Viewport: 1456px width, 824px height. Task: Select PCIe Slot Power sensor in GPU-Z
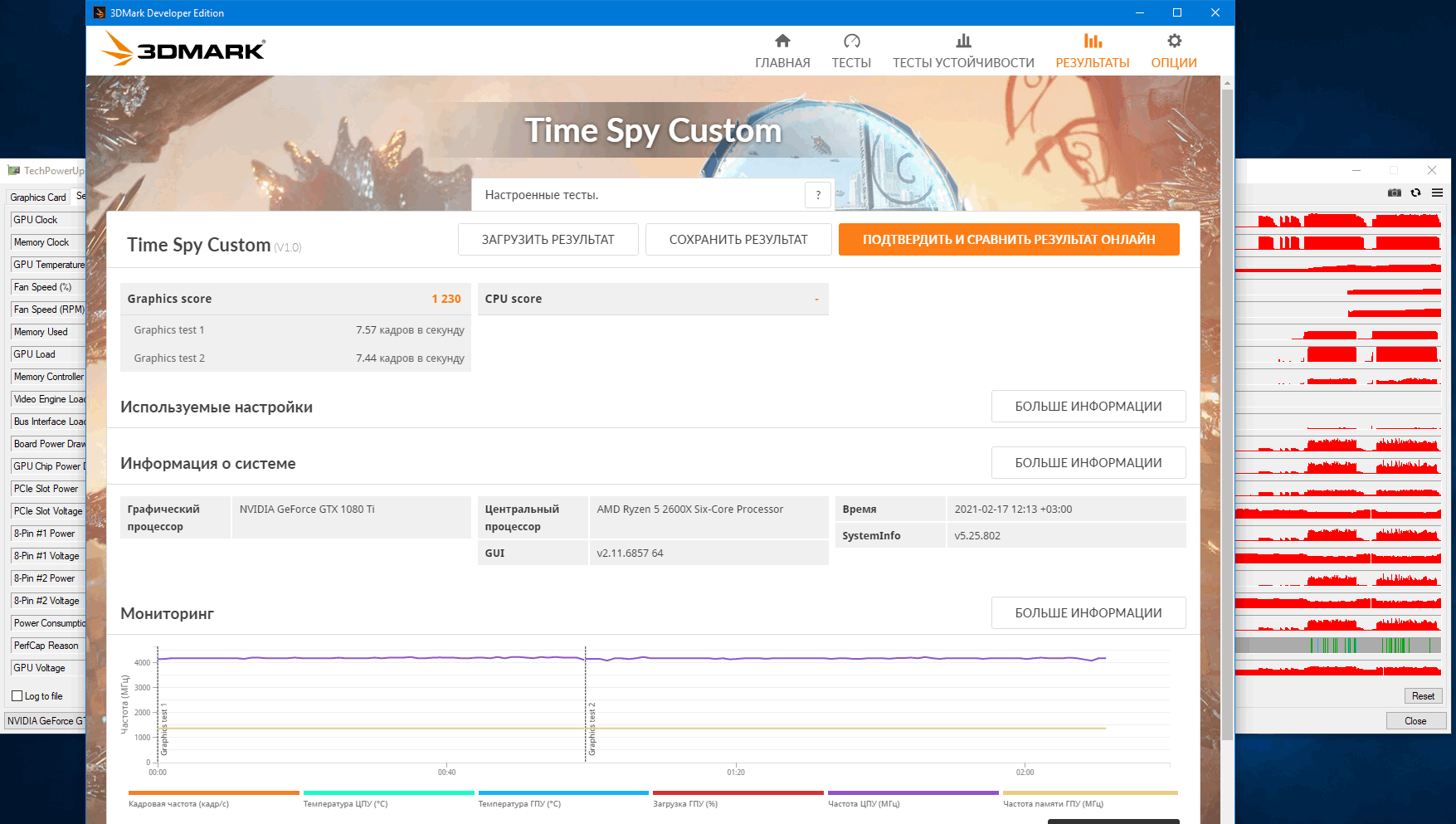coord(48,489)
